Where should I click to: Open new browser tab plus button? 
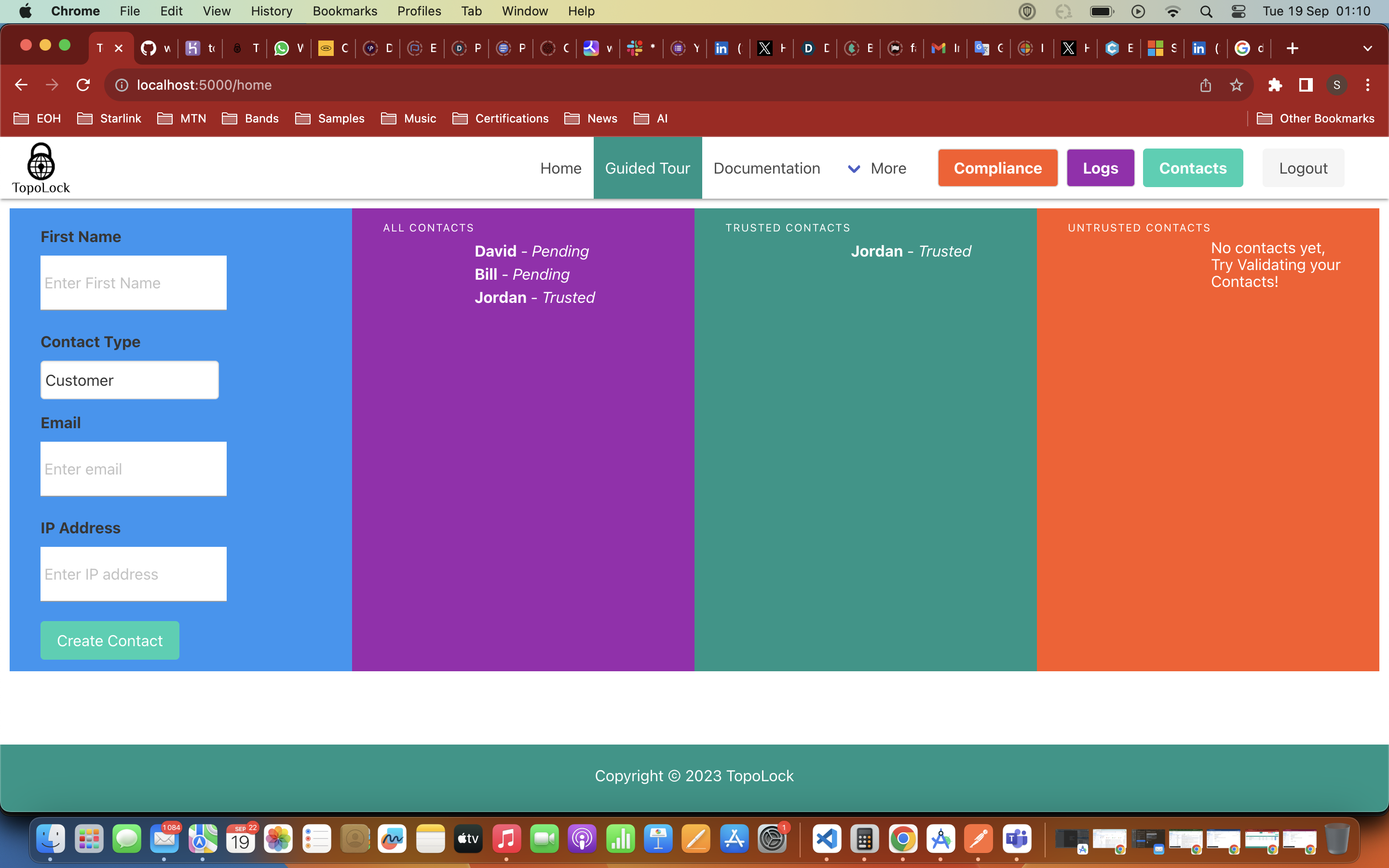coord(1292,48)
